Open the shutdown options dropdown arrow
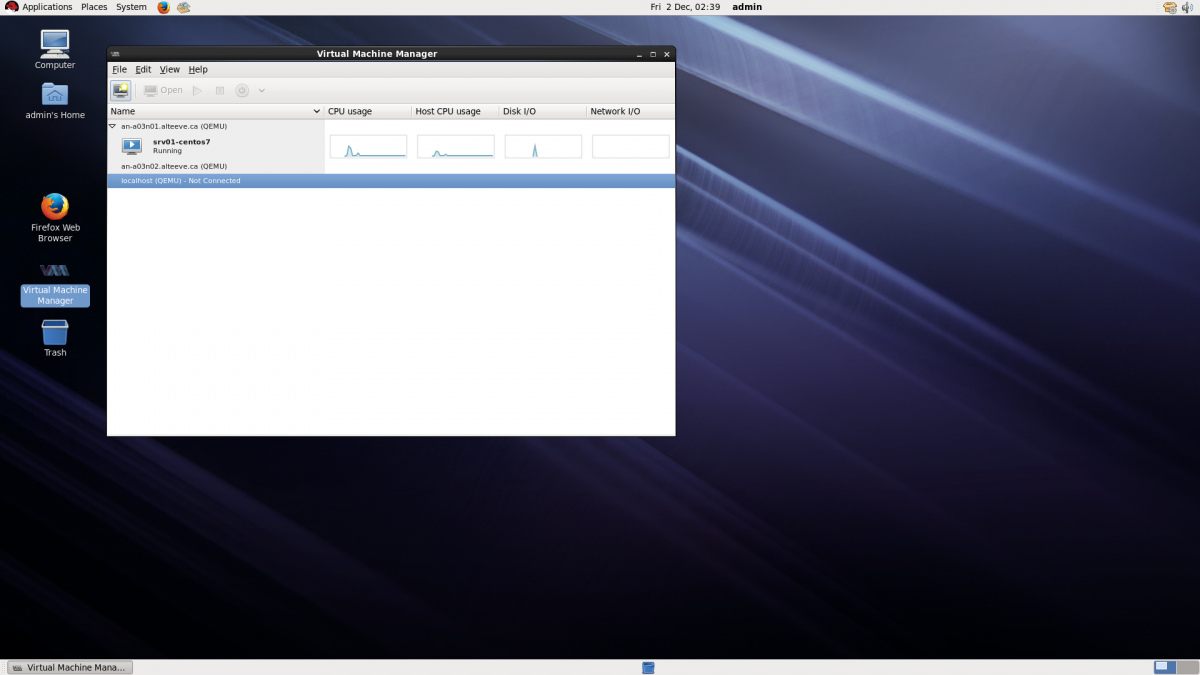The width and height of the screenshot is (1200, 675). pyautogui.click(x=262, y=90)
